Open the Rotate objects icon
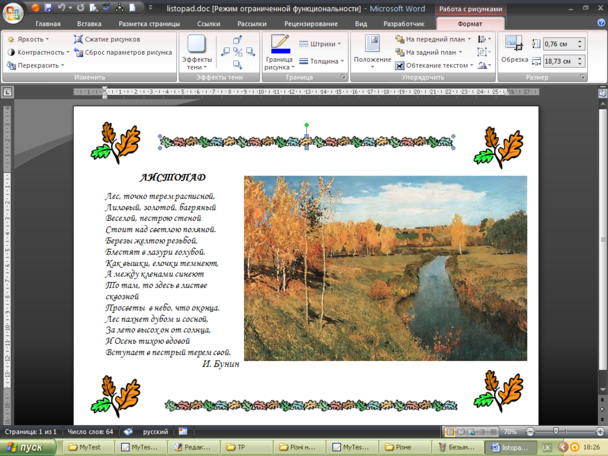Screen dimensions: 608x456 pyautogui.click(x=484, y=65)
